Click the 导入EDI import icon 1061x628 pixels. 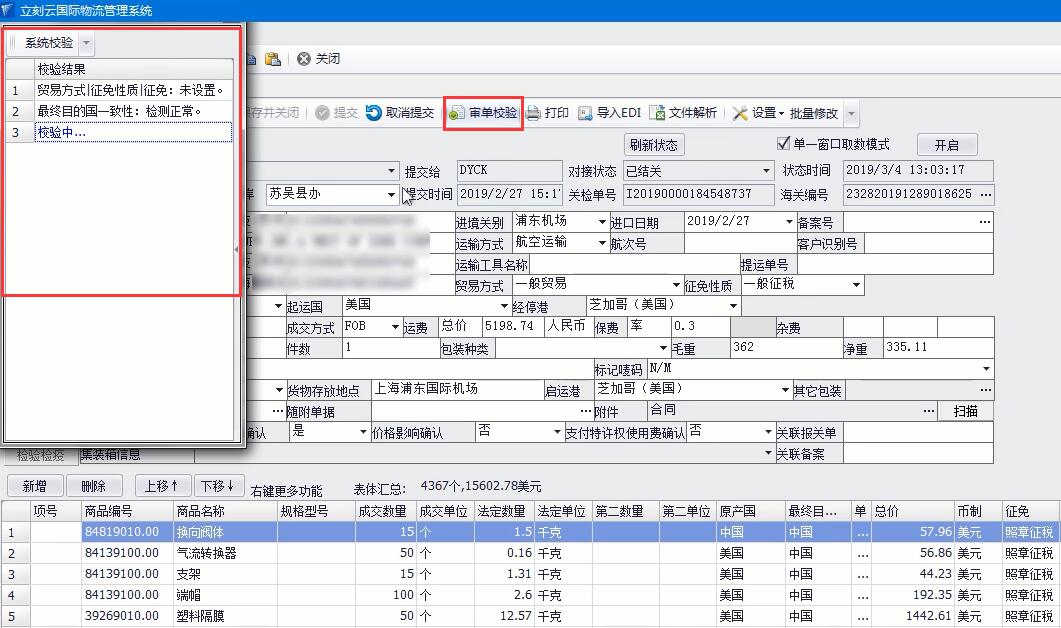[585, 113]
